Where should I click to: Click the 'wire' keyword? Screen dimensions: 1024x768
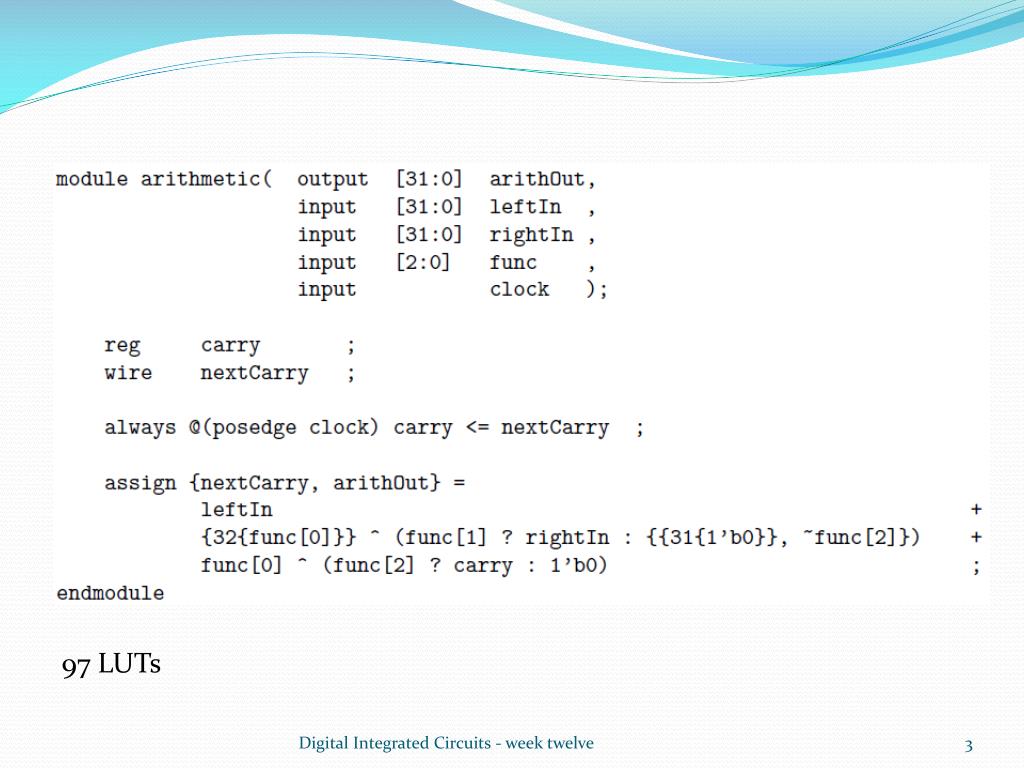click(x=128, y=373)
